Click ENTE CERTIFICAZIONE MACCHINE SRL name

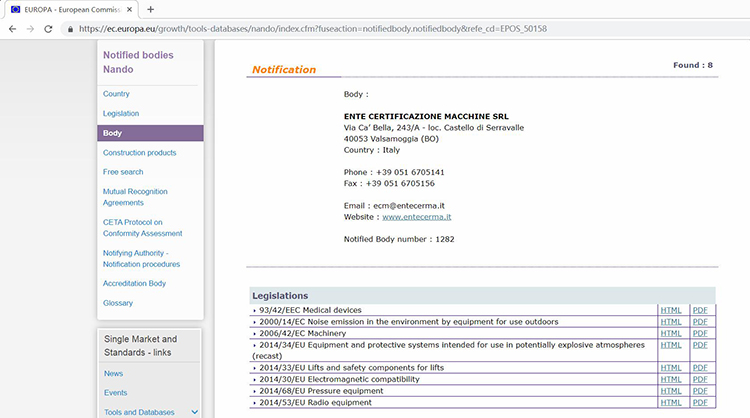(426, 116)
